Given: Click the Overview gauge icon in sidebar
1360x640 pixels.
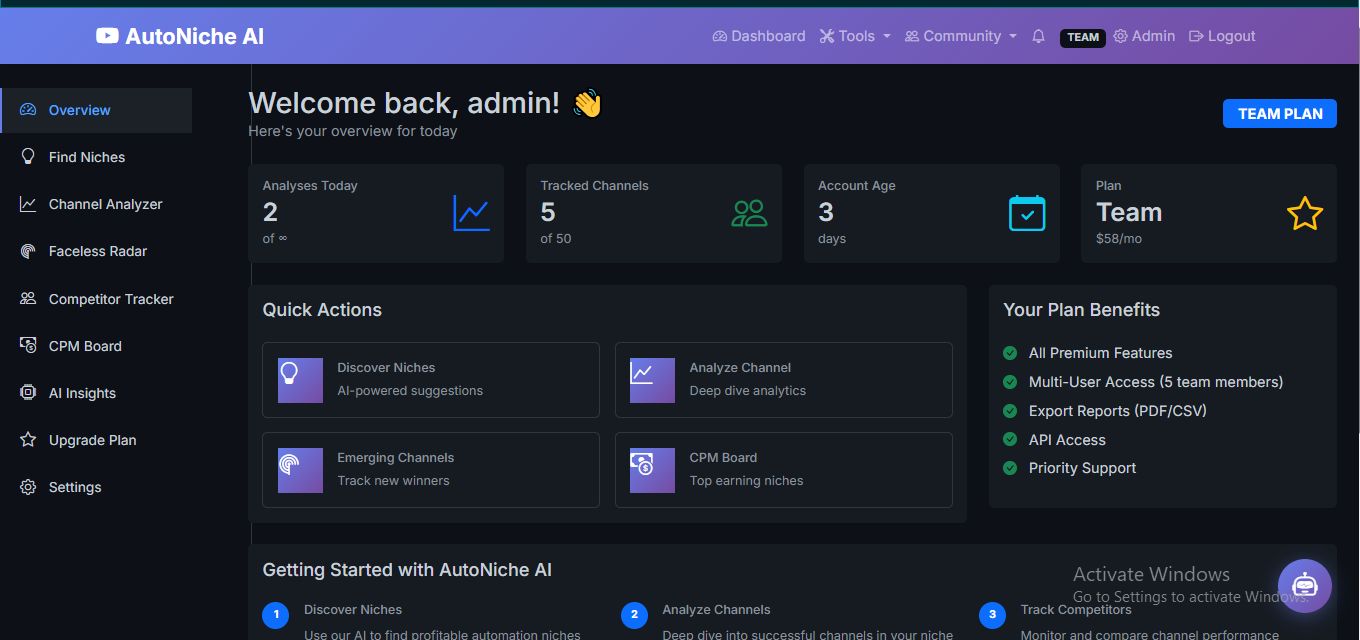Looking at the screenshot, I should pos(28,110).
